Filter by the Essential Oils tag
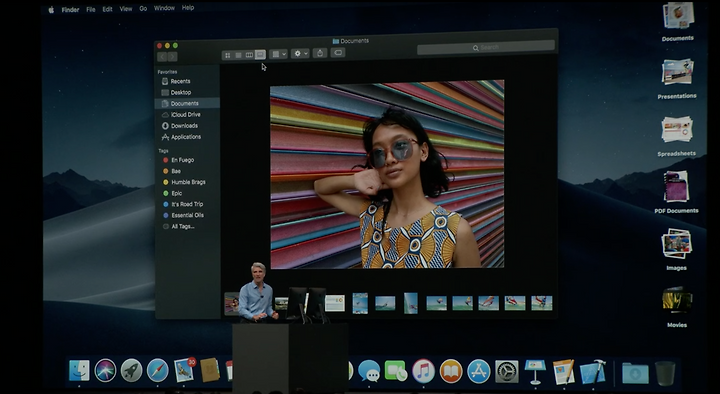Image resolution: width=720 pixels, height=394 pixels. tap(187, 215)
